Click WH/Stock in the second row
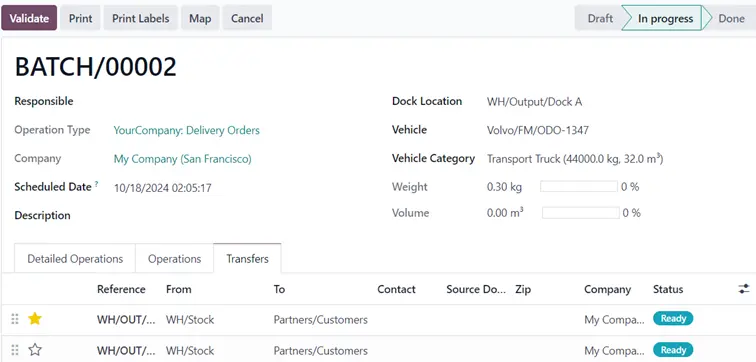 (190, 350)
